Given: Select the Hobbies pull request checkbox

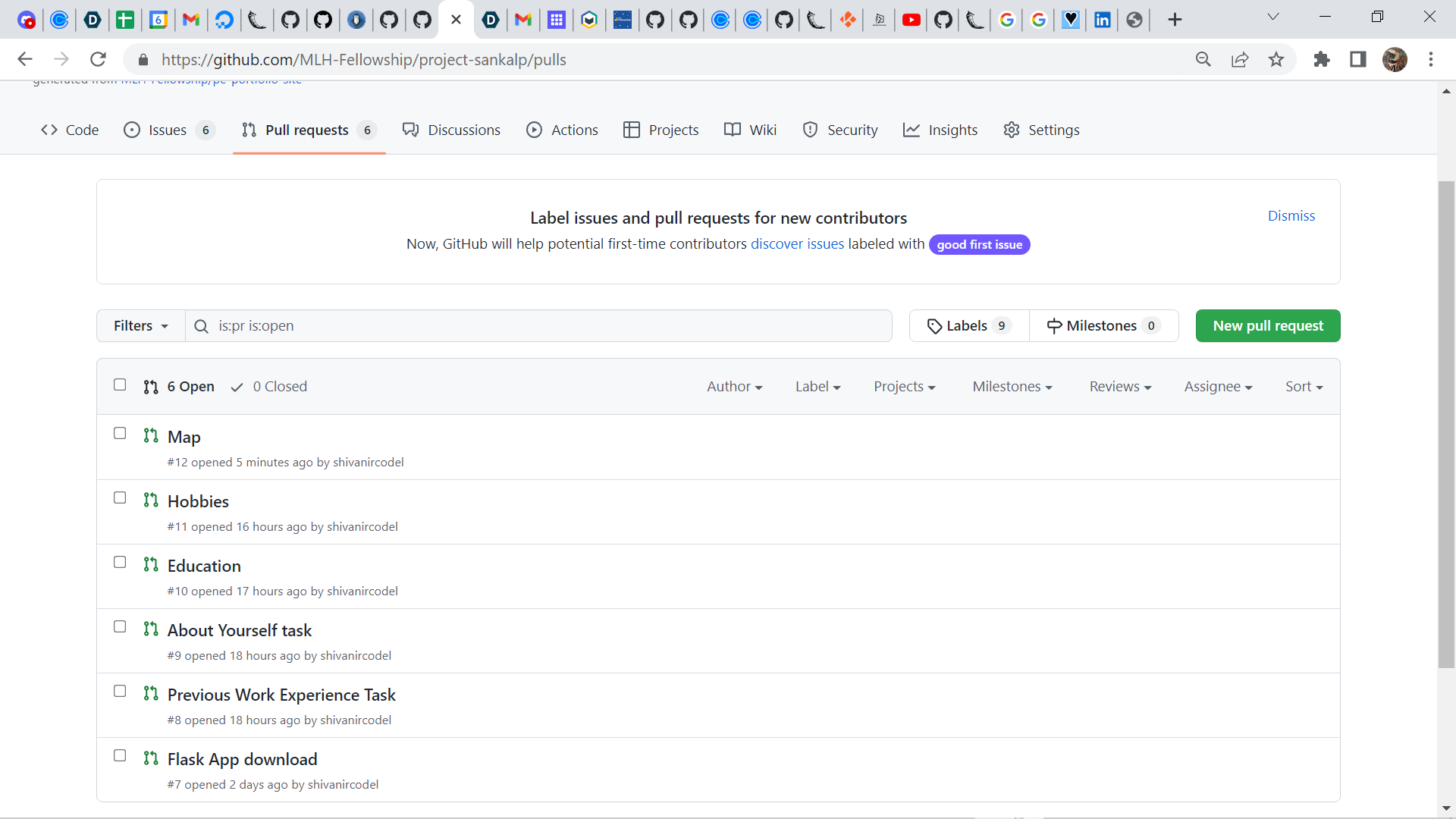Looking at the screenshot, I should [x=120, y=497].
